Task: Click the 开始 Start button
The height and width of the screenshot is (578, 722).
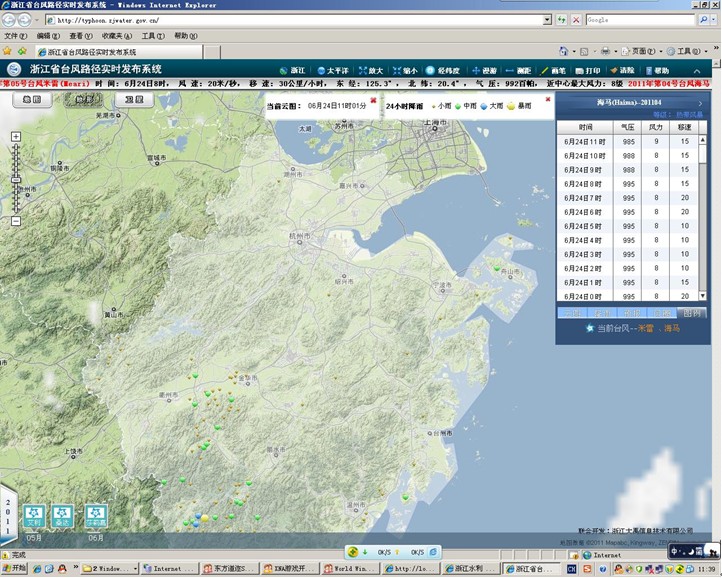Action: click(x=14, y=568)
